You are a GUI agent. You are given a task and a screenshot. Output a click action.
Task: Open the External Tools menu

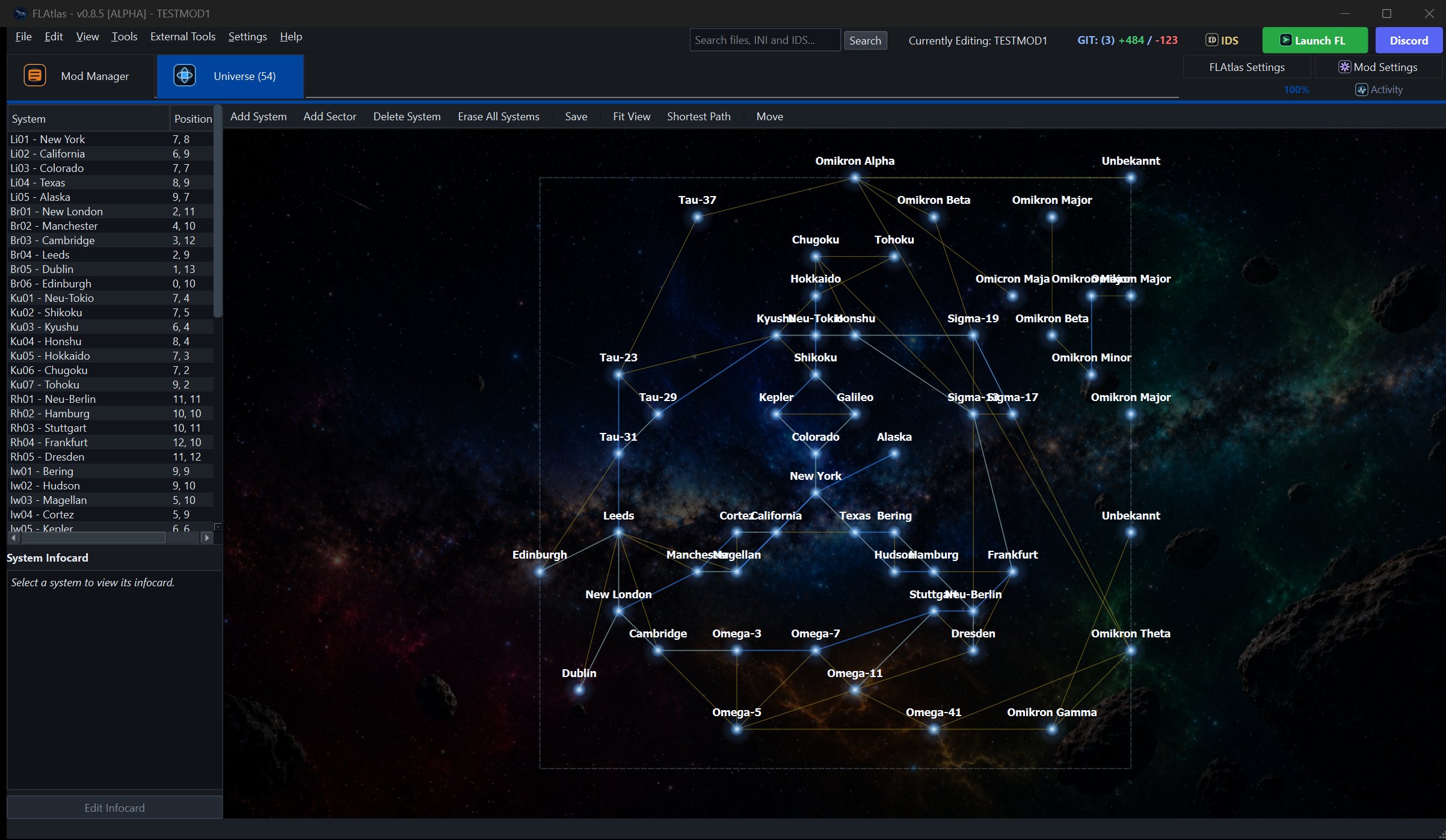(183, 37)
